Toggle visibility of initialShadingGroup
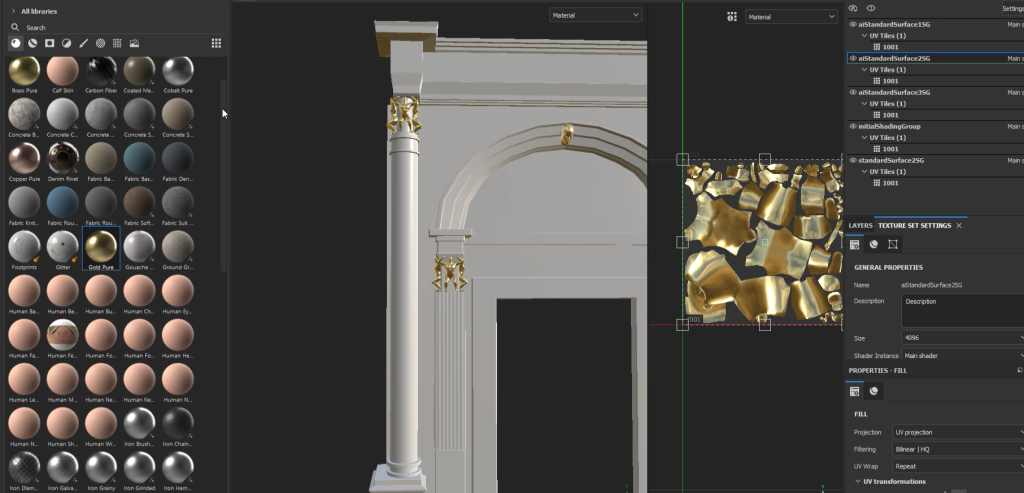This screenshot has width=1024, height=493. click(x=853, y=126)
